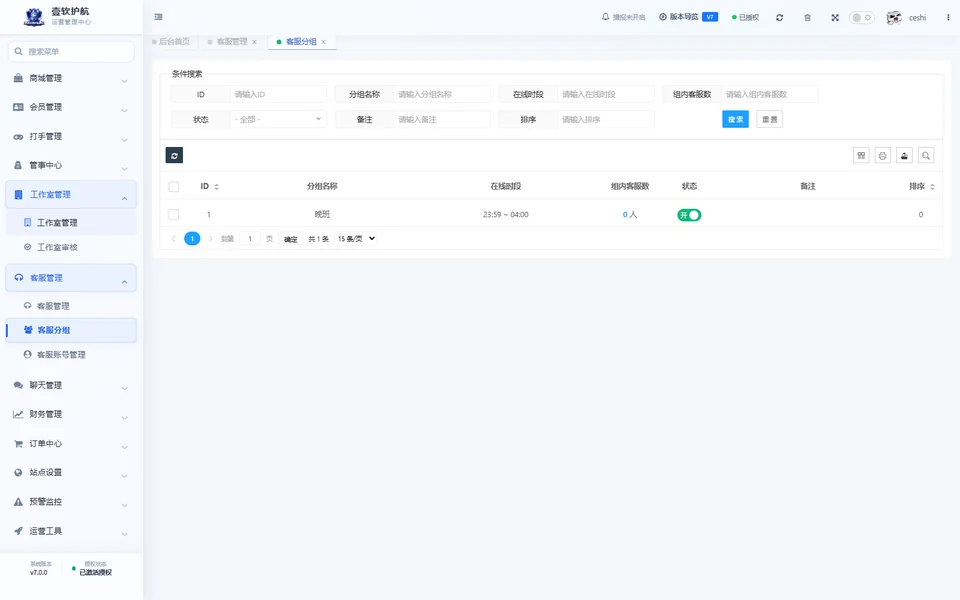Screen dimensions: 960x600
Task: Close the 客服分组 tab
Action: pyautogui.click(x=324, y=42)
